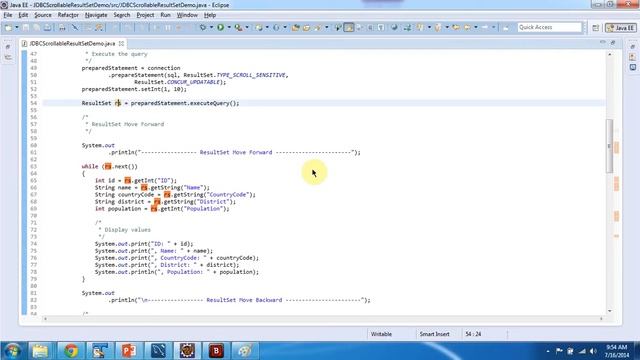Click the Forward navigation arrow icon
640x360 pixels.
click(485, 27)
